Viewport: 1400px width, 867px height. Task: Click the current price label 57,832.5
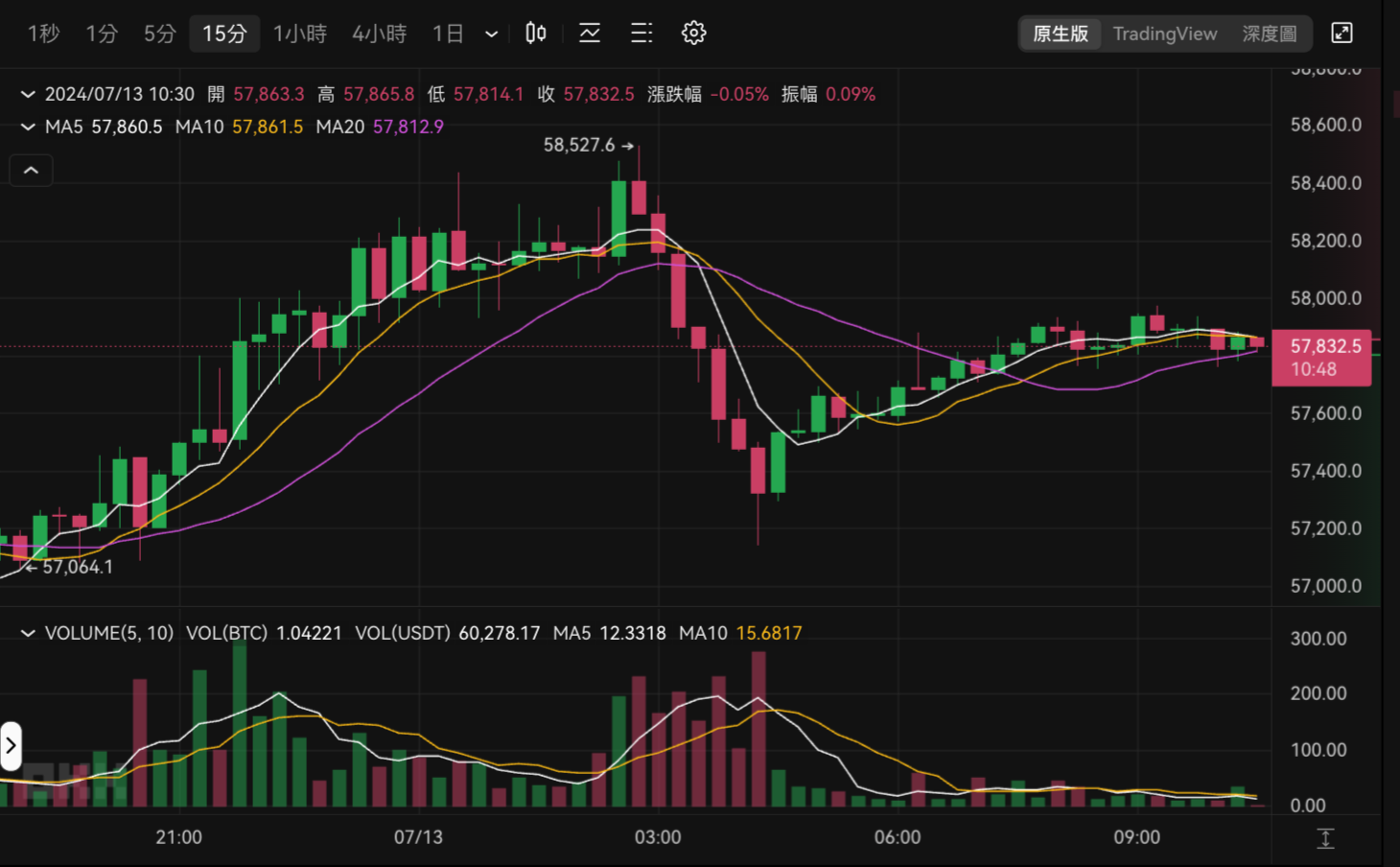coord(1321,358)
